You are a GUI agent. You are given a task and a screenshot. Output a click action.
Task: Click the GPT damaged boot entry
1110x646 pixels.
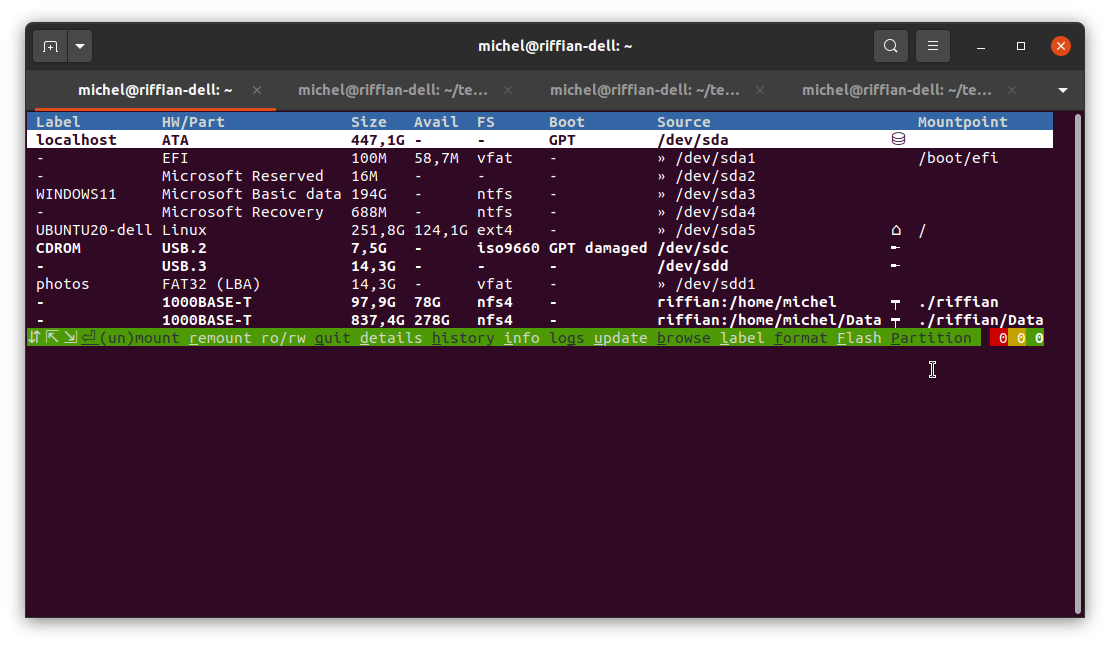click(x=598, y=248)
